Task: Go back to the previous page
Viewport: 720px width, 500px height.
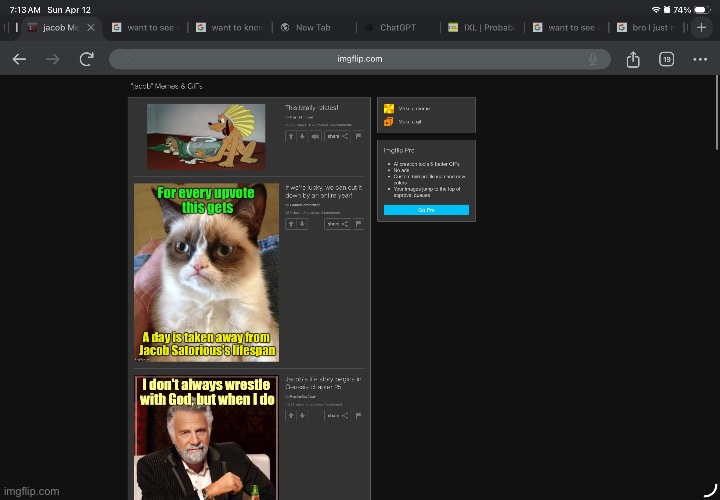Action: (x=19, y=59)
